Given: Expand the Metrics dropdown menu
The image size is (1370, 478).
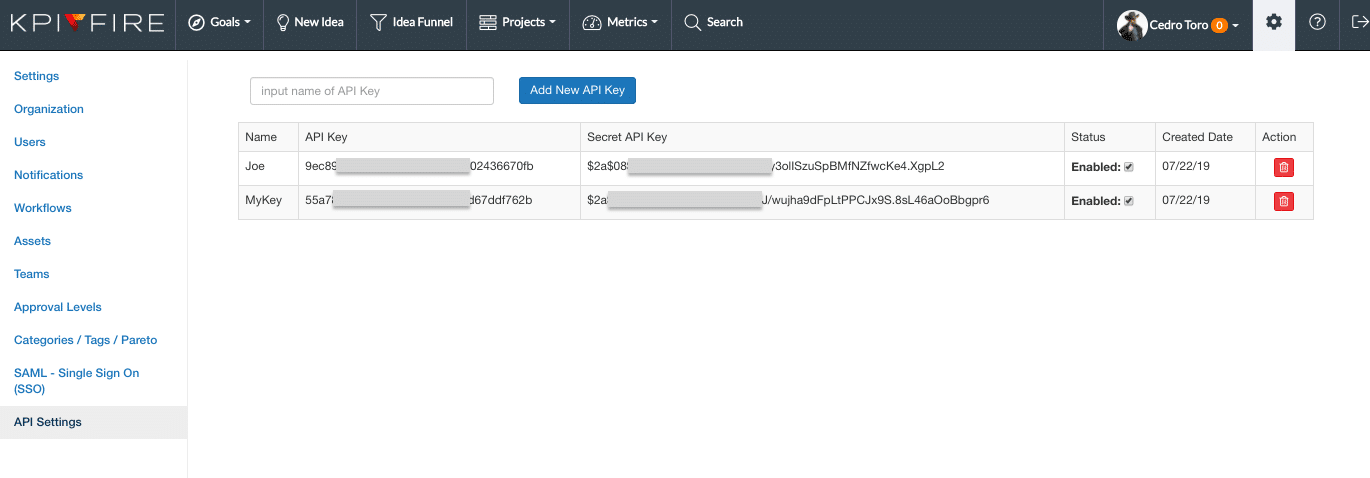Looking at the screenshot, I should tap(620, 23).
